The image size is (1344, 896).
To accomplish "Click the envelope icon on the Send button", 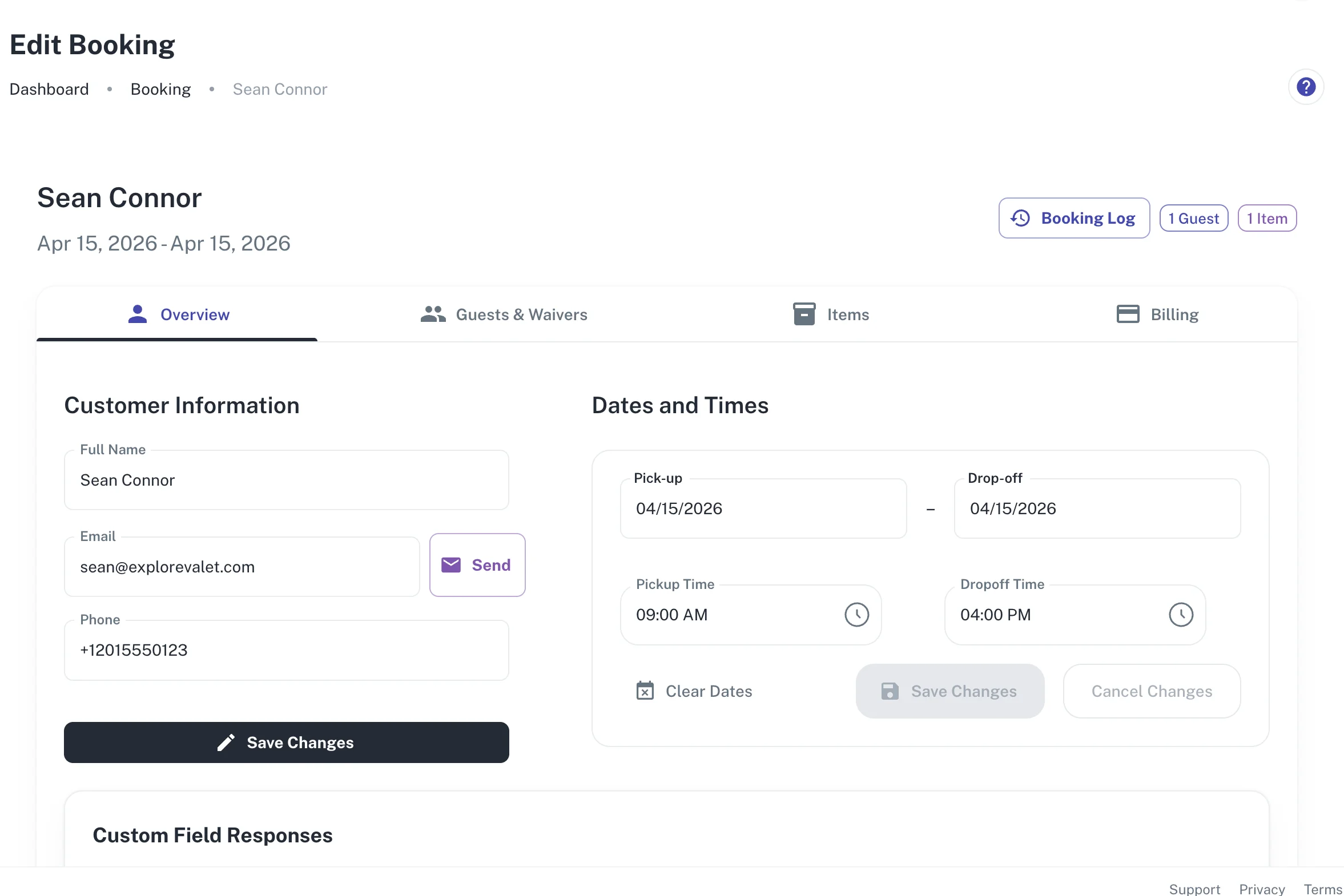I will tap(451, 564).
